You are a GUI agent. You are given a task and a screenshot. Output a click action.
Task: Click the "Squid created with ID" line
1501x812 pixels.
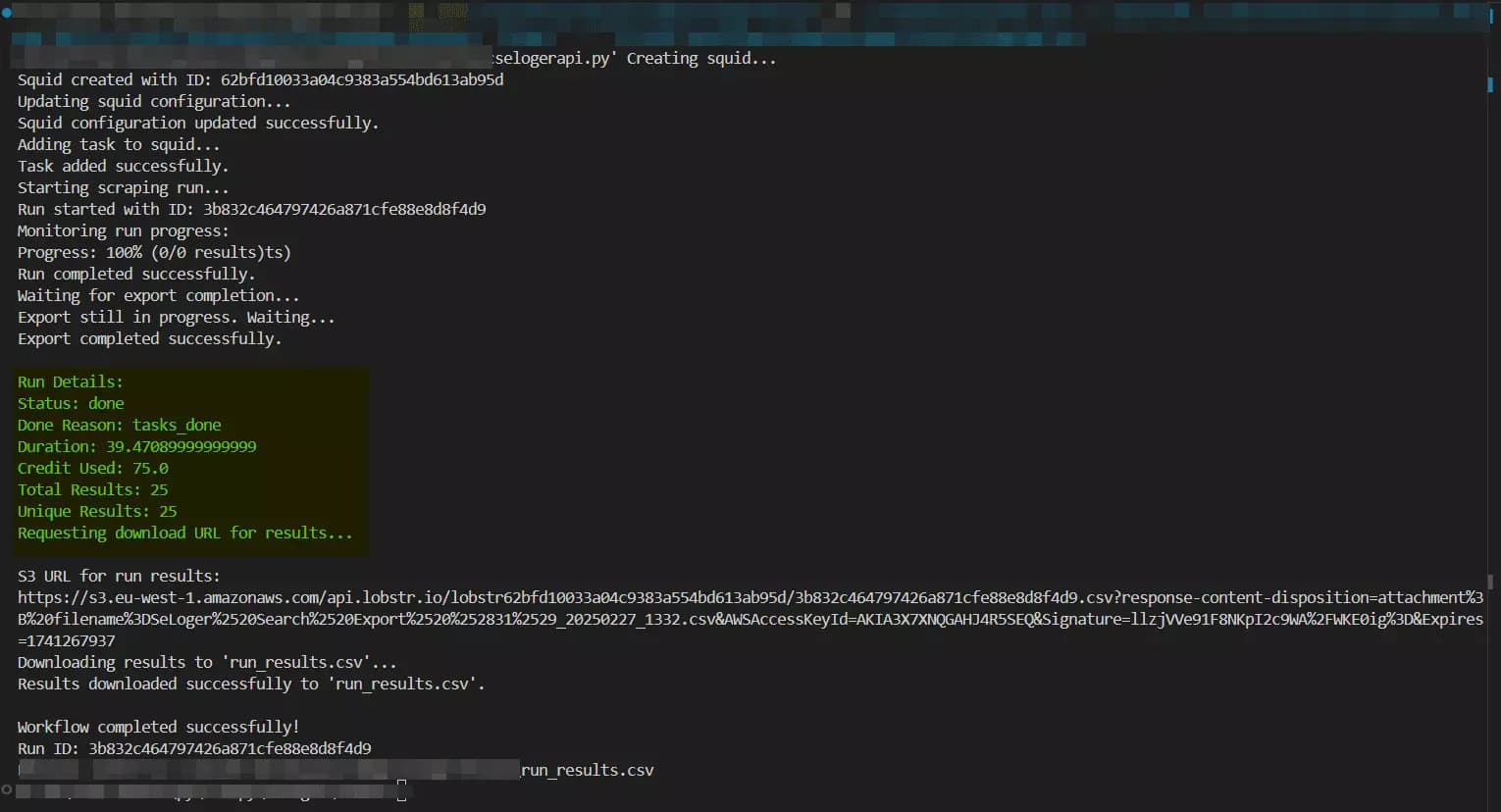[260, 80]
